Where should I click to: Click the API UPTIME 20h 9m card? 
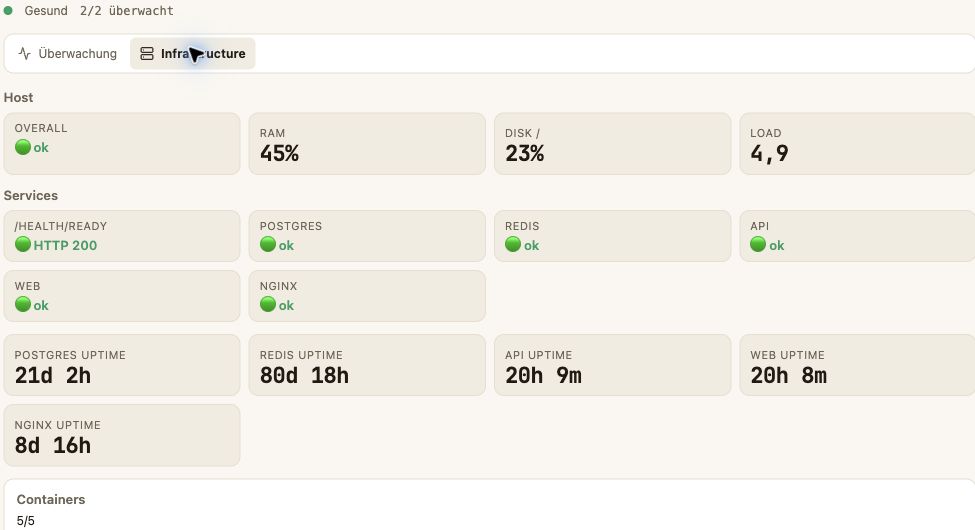(612, 365)
